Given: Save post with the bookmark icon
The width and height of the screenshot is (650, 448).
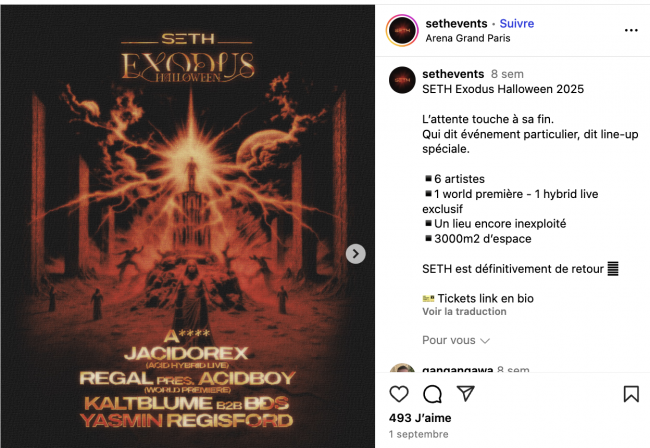Looking at the screenshot, I should 631,394.
